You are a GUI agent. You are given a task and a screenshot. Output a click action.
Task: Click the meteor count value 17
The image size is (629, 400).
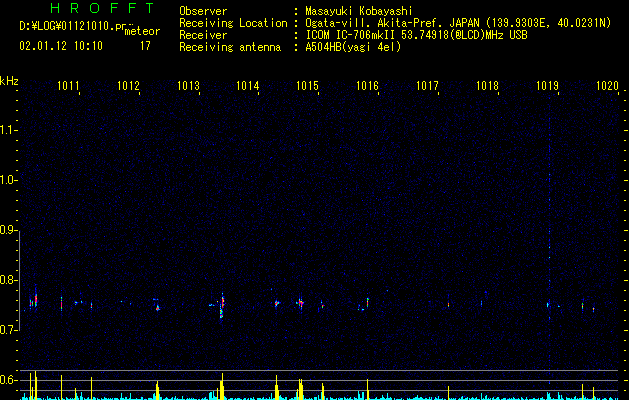[145, 46]
